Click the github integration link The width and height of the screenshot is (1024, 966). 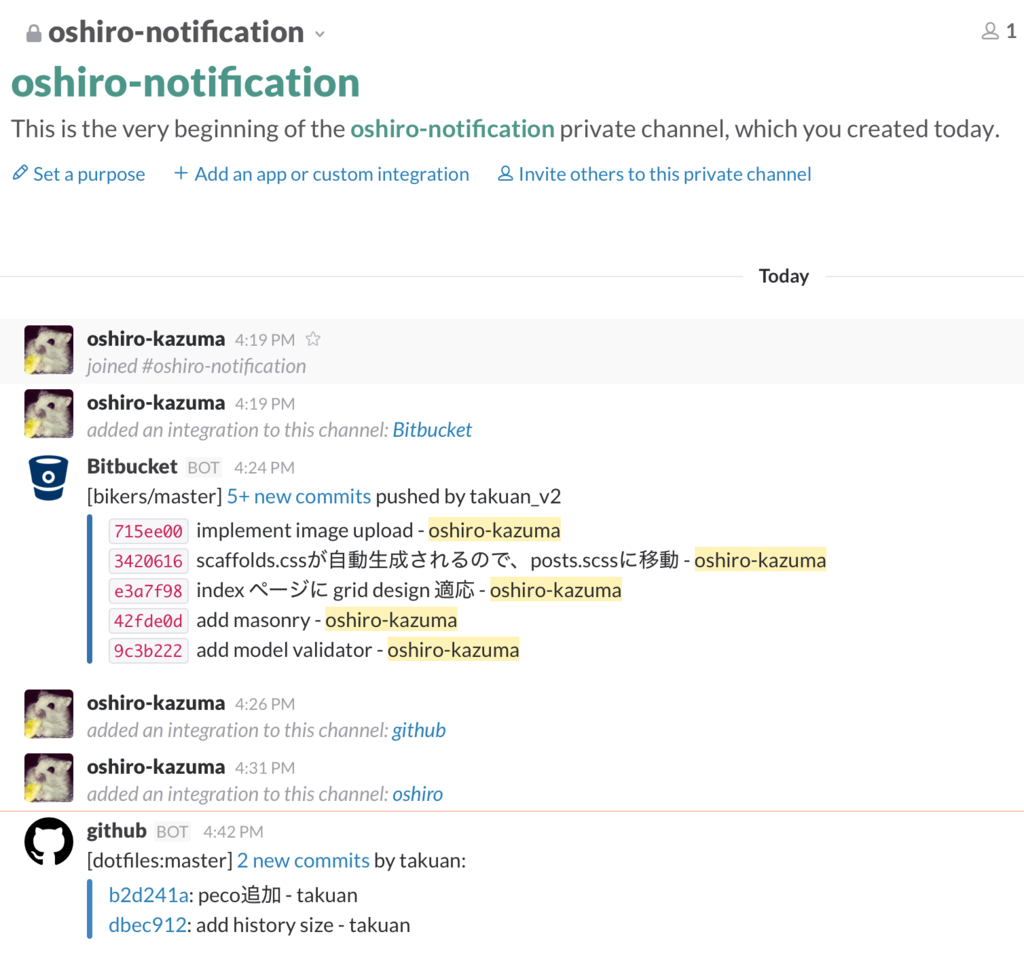tap(419, 730)
